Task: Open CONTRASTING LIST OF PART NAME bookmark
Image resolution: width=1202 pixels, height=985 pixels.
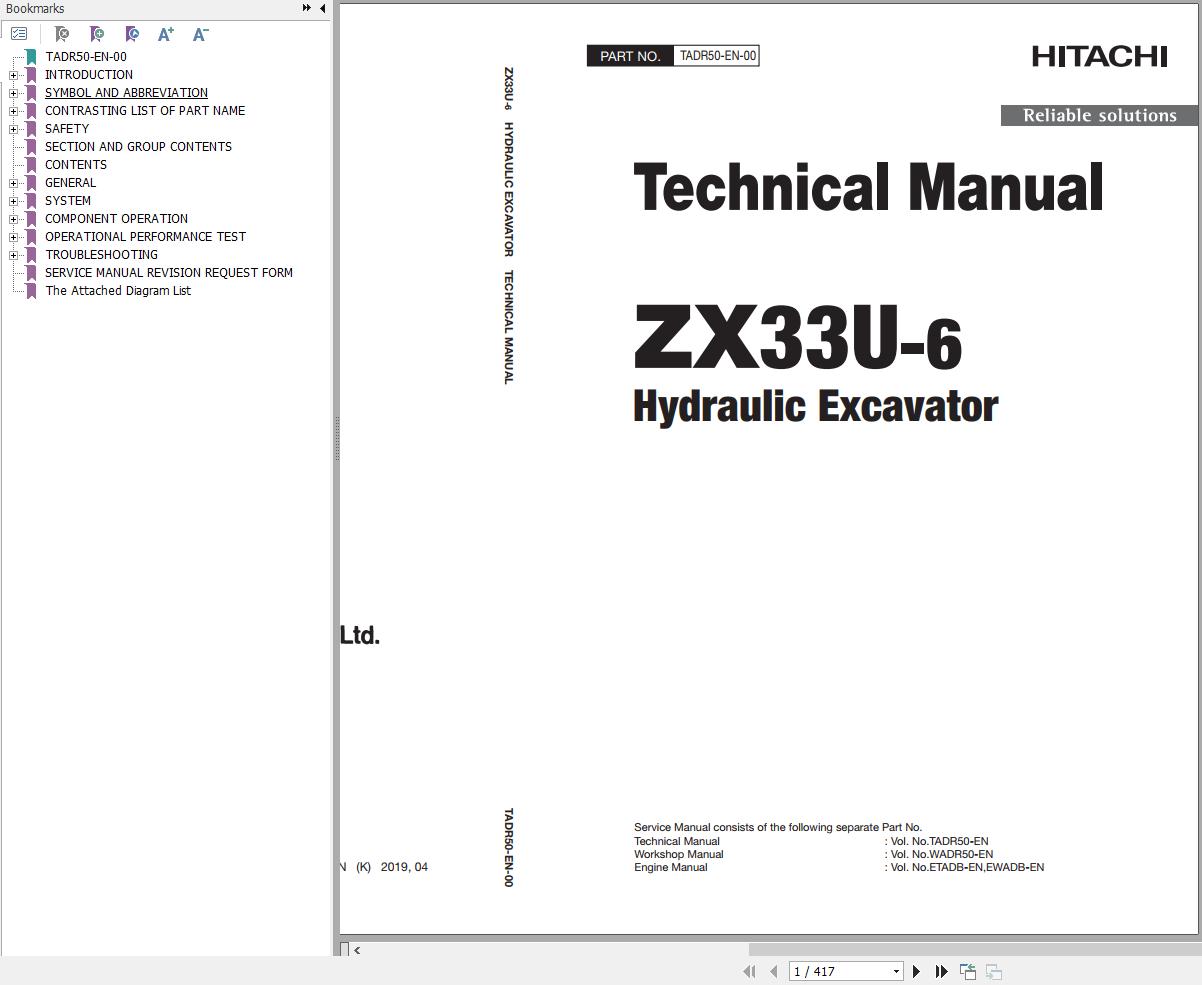Action: click(145, 111)
